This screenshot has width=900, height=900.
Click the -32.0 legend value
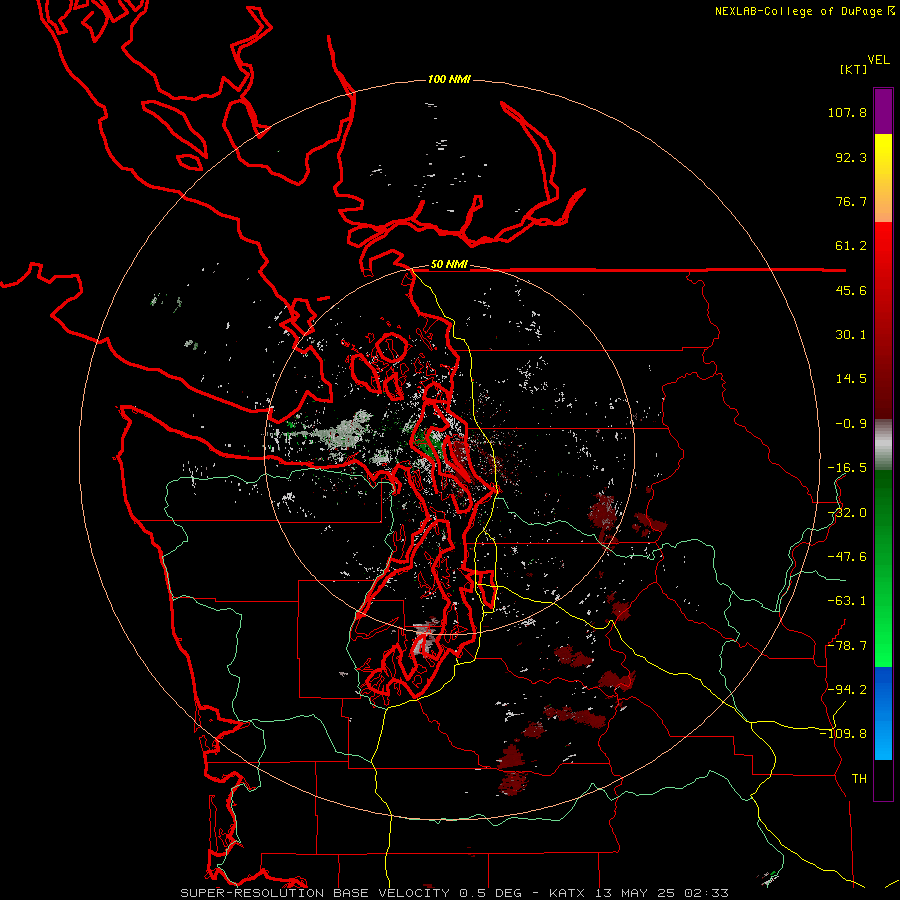pos(847,513)
